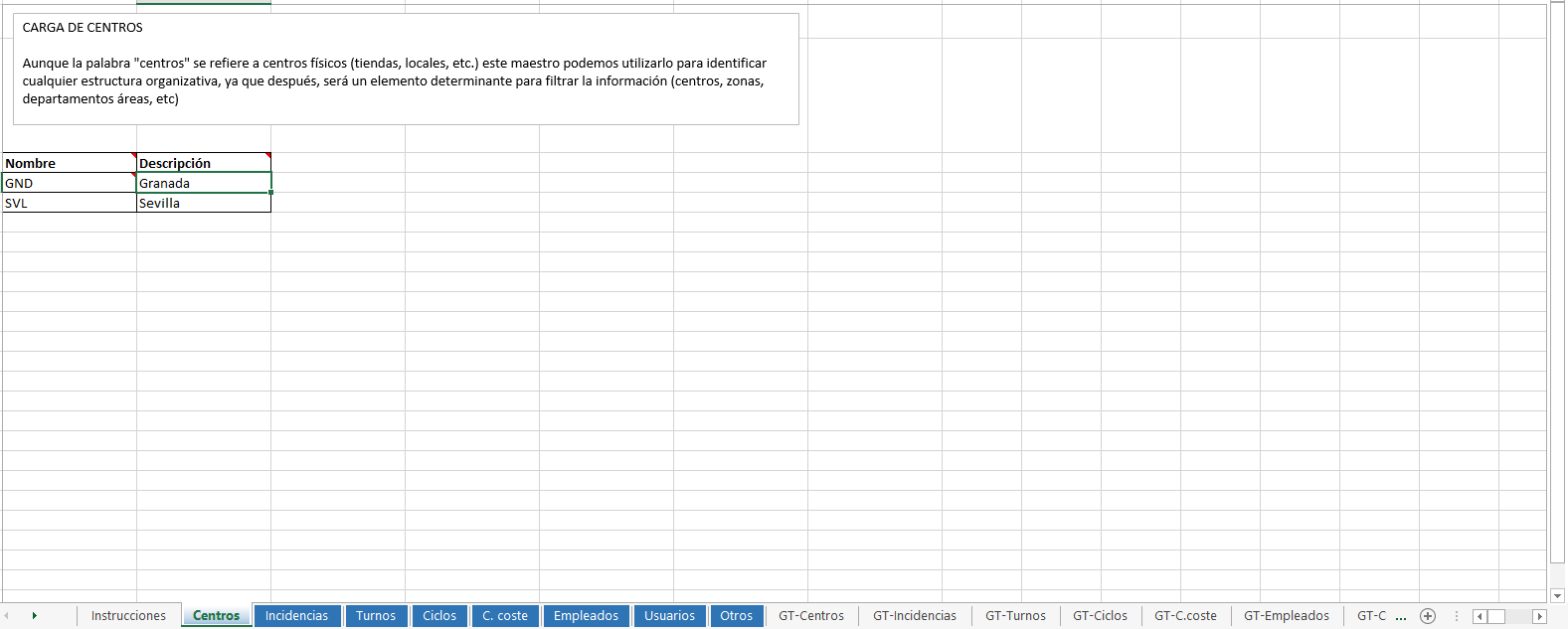Select the Granada cell
1568x629 pixels.
[x=204, y=183]
